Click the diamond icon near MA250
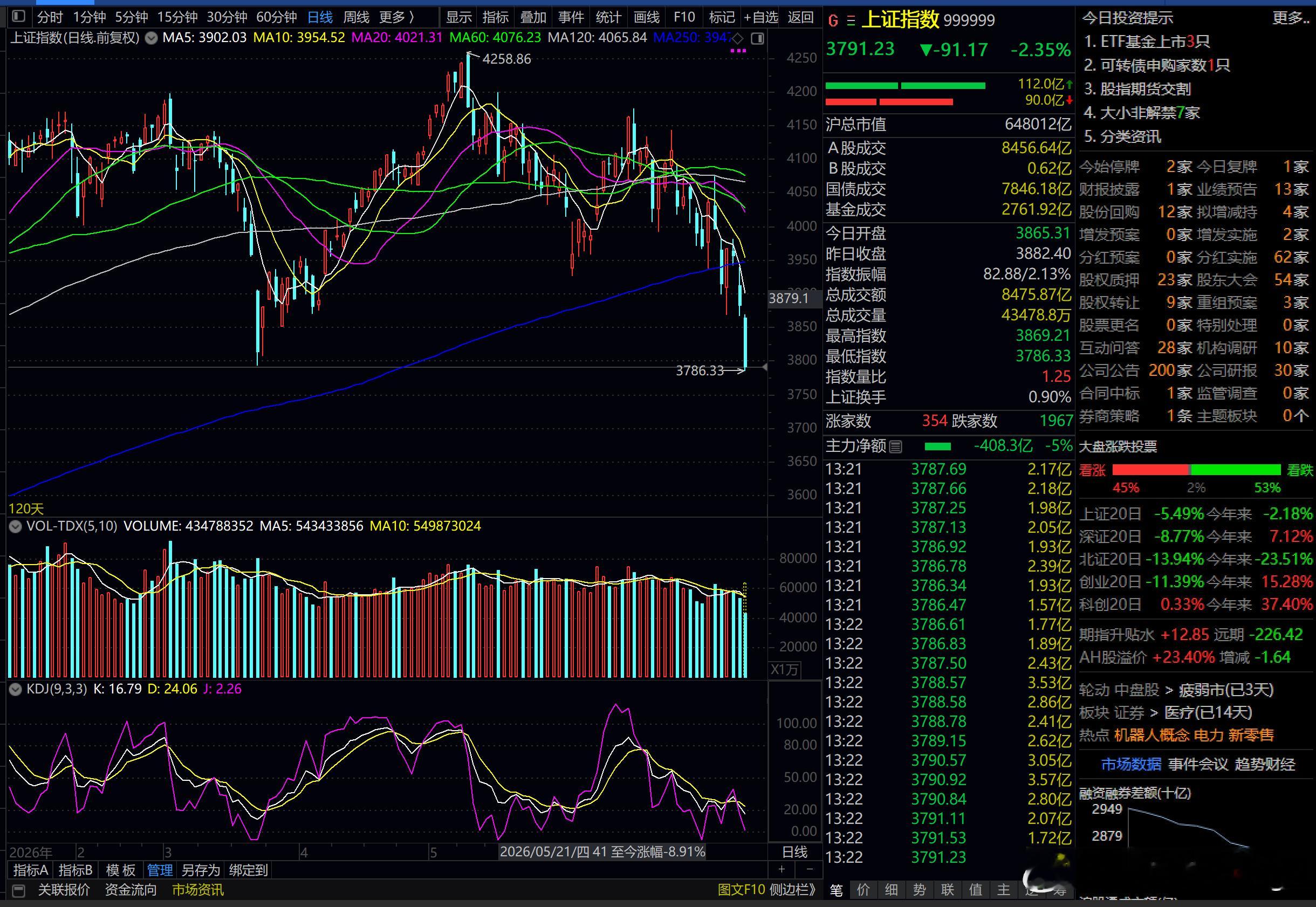The width and height of the screenshot is (1316, 907). [737, 38]
